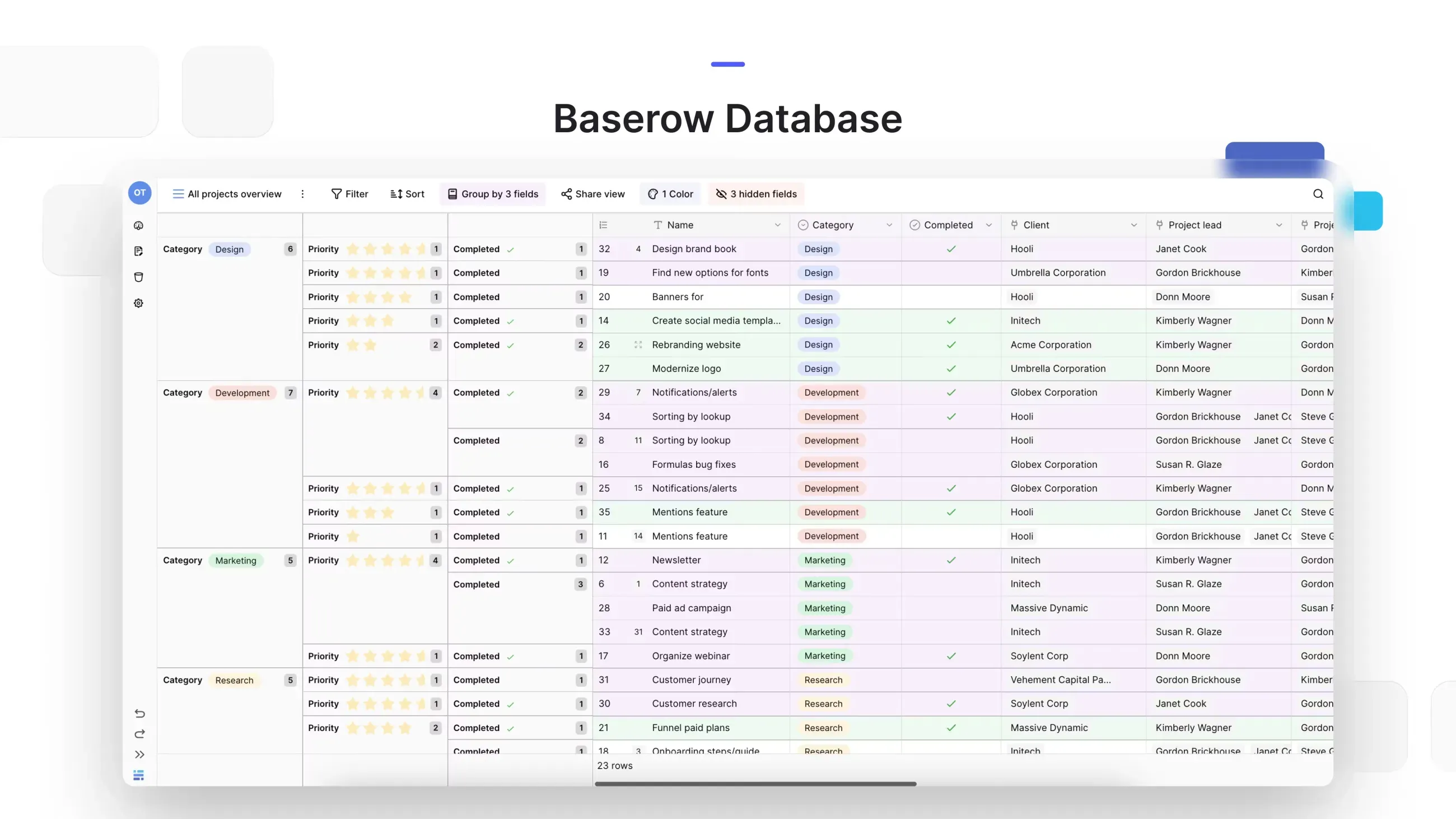Open the snapshots document icon in the sidebar
This screenshot has height=819, width=1456.
(x=138, y=251)
